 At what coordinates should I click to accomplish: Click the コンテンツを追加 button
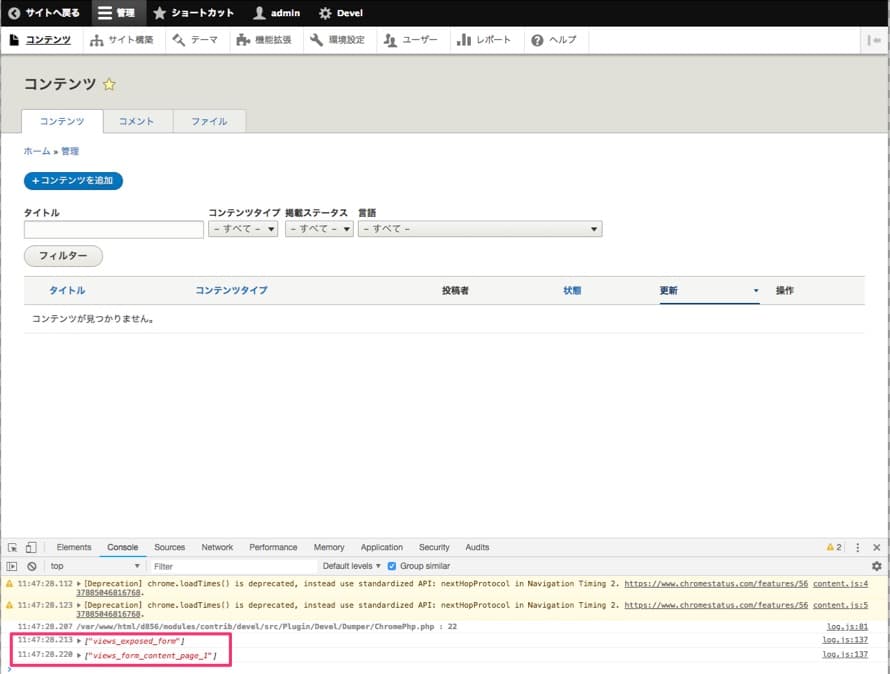(73, 181)
